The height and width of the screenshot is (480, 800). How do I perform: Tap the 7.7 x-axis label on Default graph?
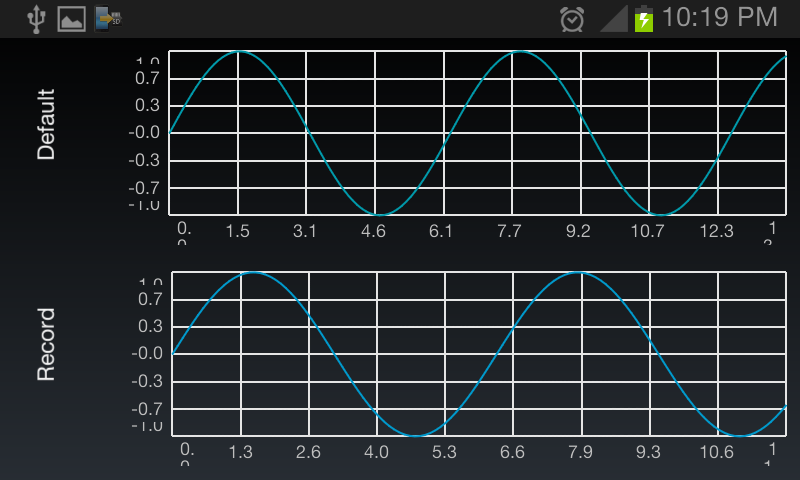coord(509,231)
